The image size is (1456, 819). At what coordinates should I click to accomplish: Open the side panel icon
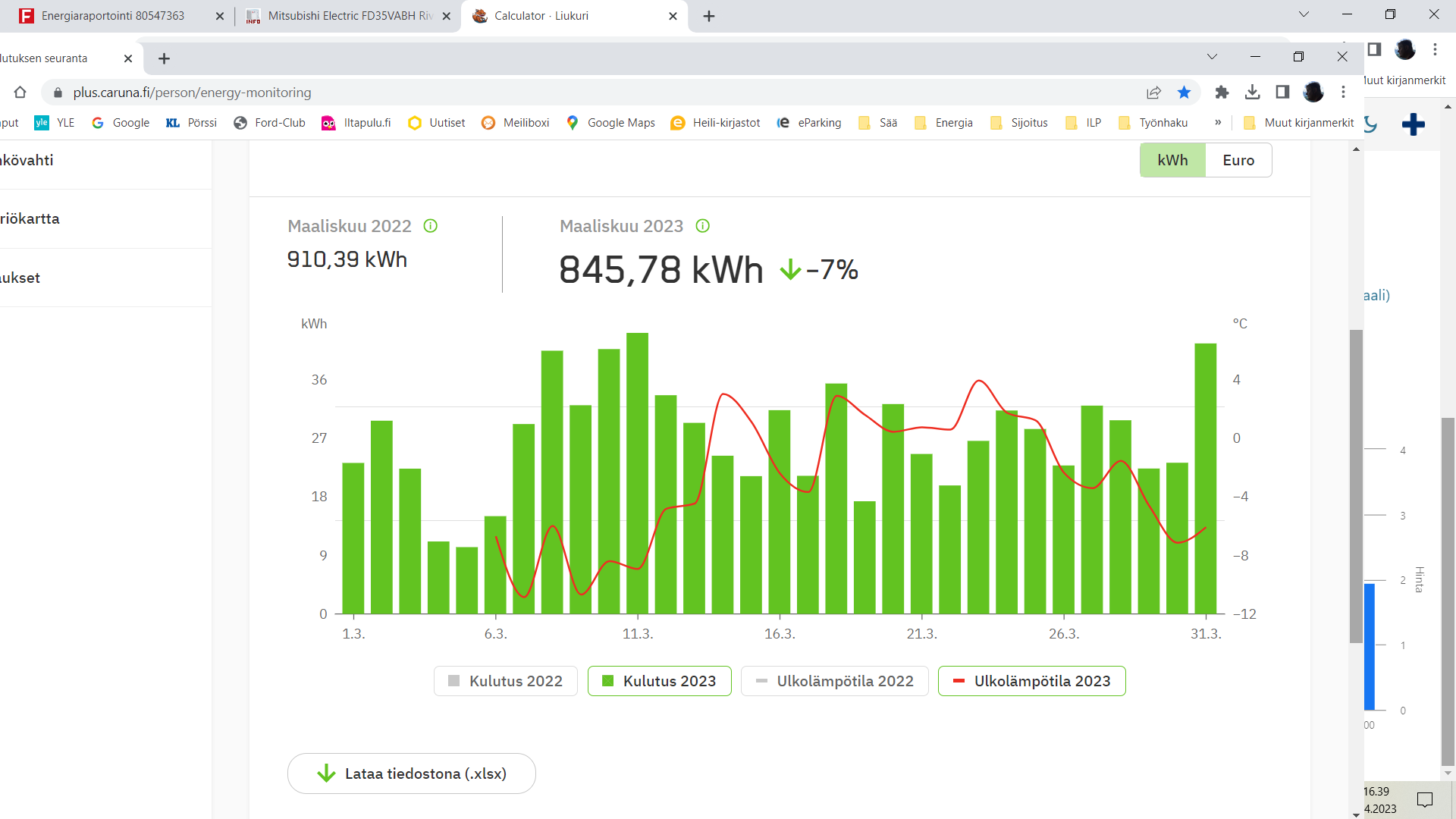tap(1282, 93)
